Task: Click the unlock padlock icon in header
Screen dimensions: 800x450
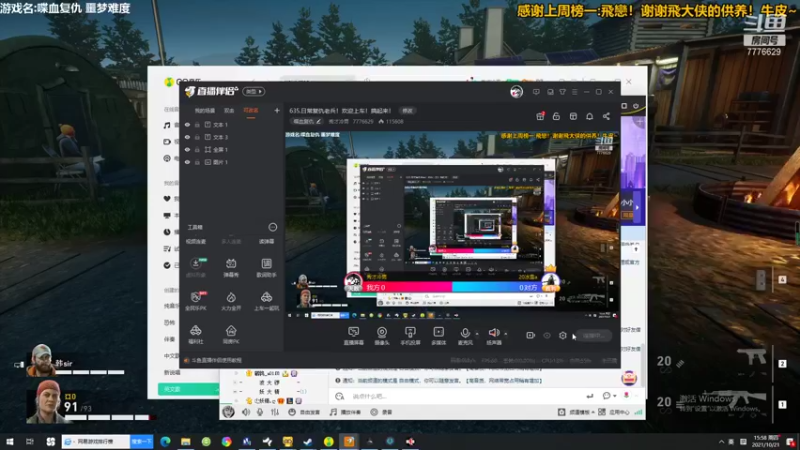Action: point(556,116)
